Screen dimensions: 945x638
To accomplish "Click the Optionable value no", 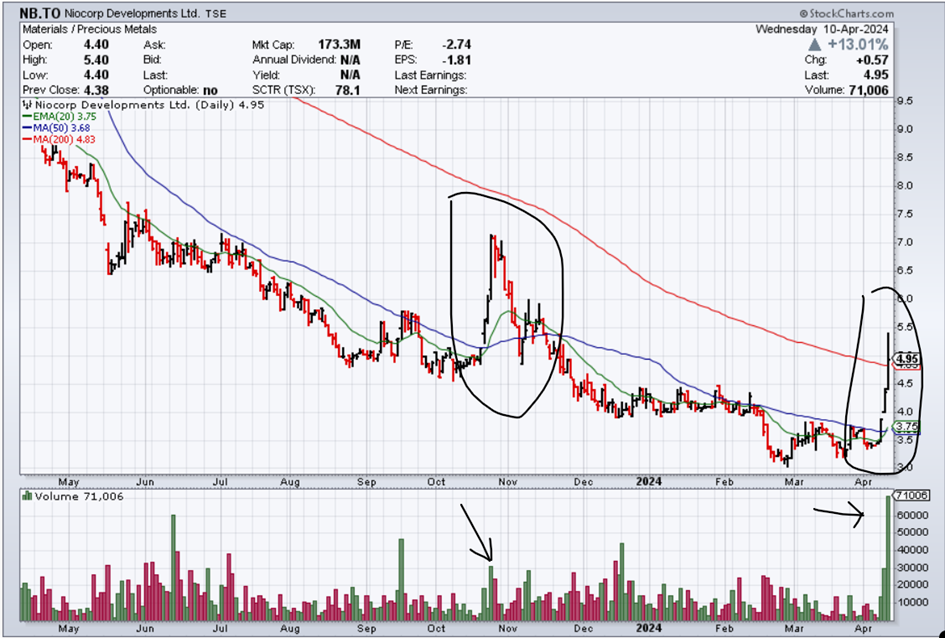I will point(210,90).
